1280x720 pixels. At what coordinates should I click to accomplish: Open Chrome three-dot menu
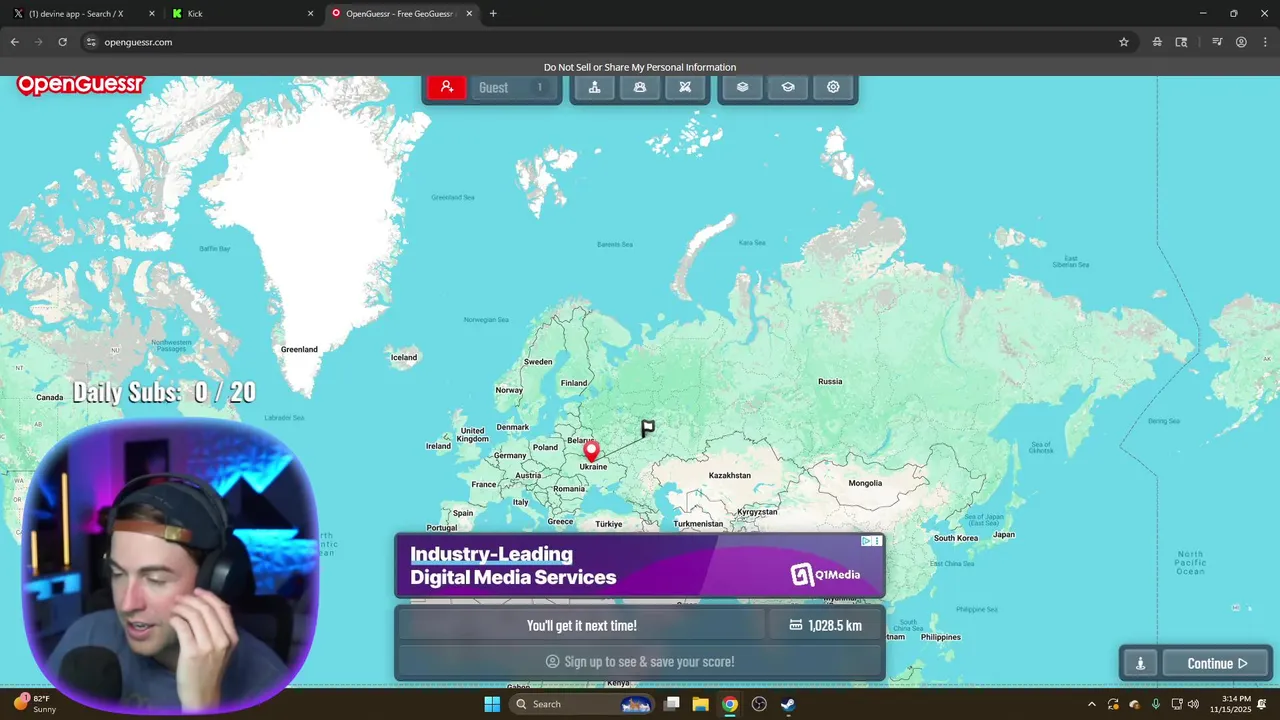pyautogui.click(x=1263, y=42)
